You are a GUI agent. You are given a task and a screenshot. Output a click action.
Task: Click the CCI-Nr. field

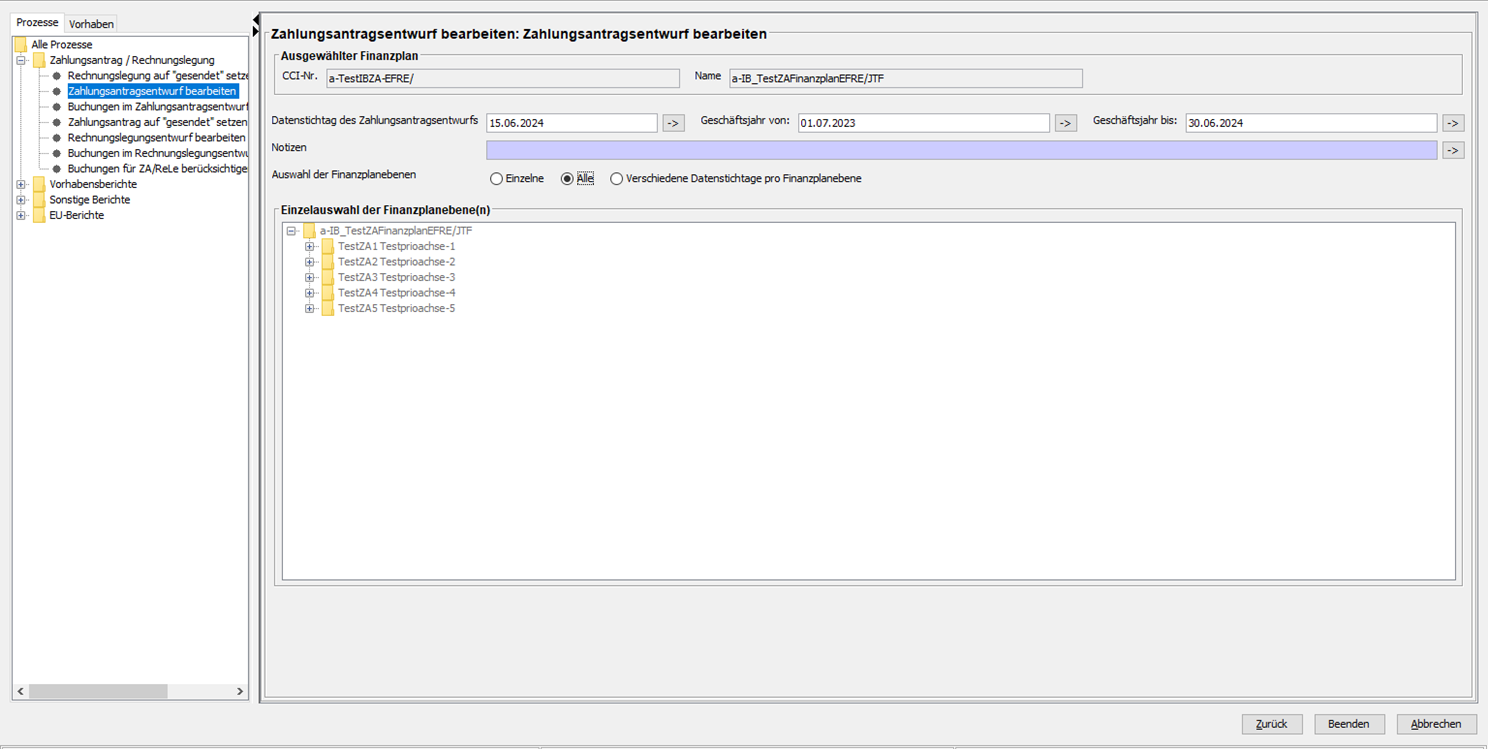(x=503, y=78)
